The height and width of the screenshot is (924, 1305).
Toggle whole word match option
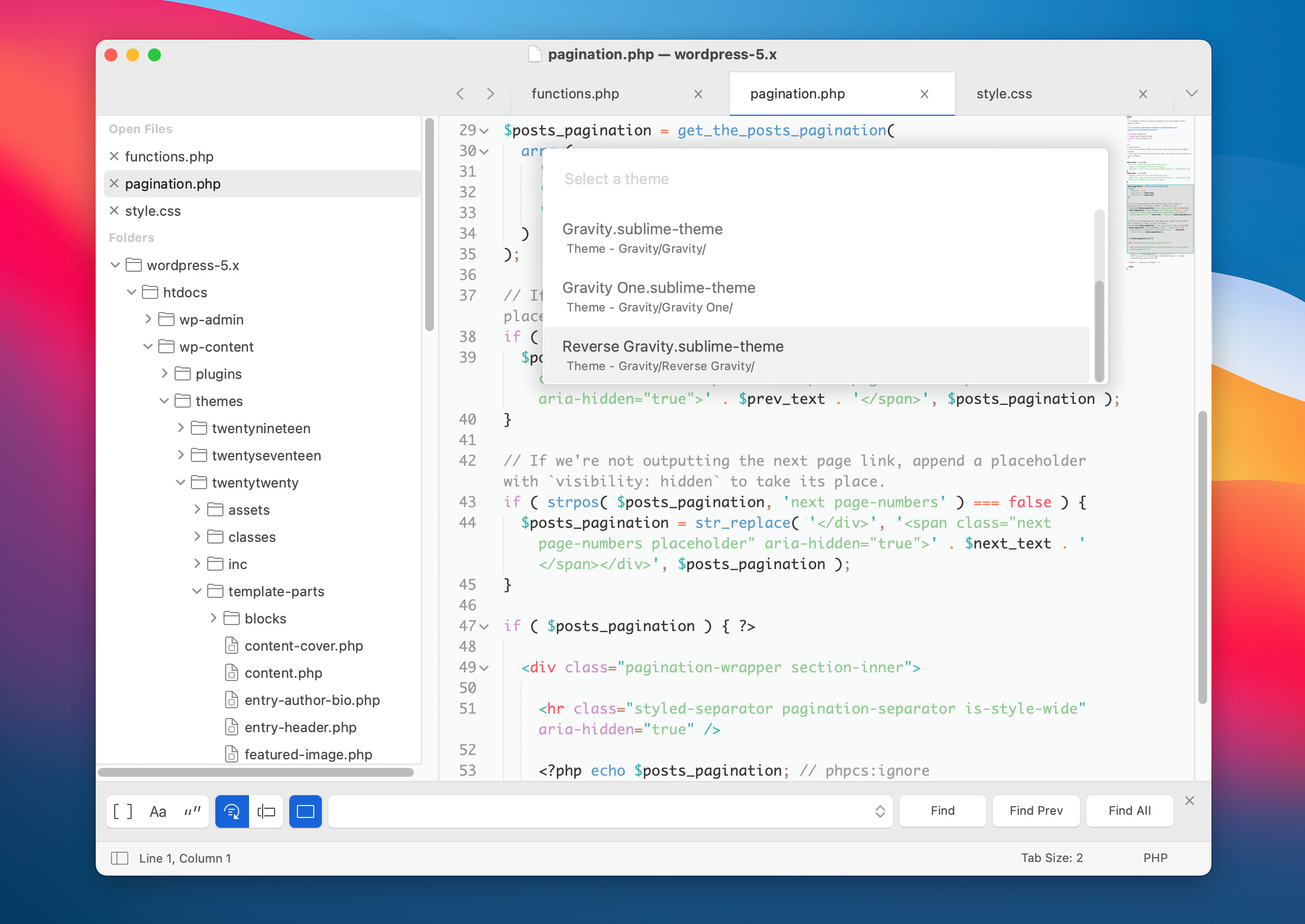click(x=192, y=811)
